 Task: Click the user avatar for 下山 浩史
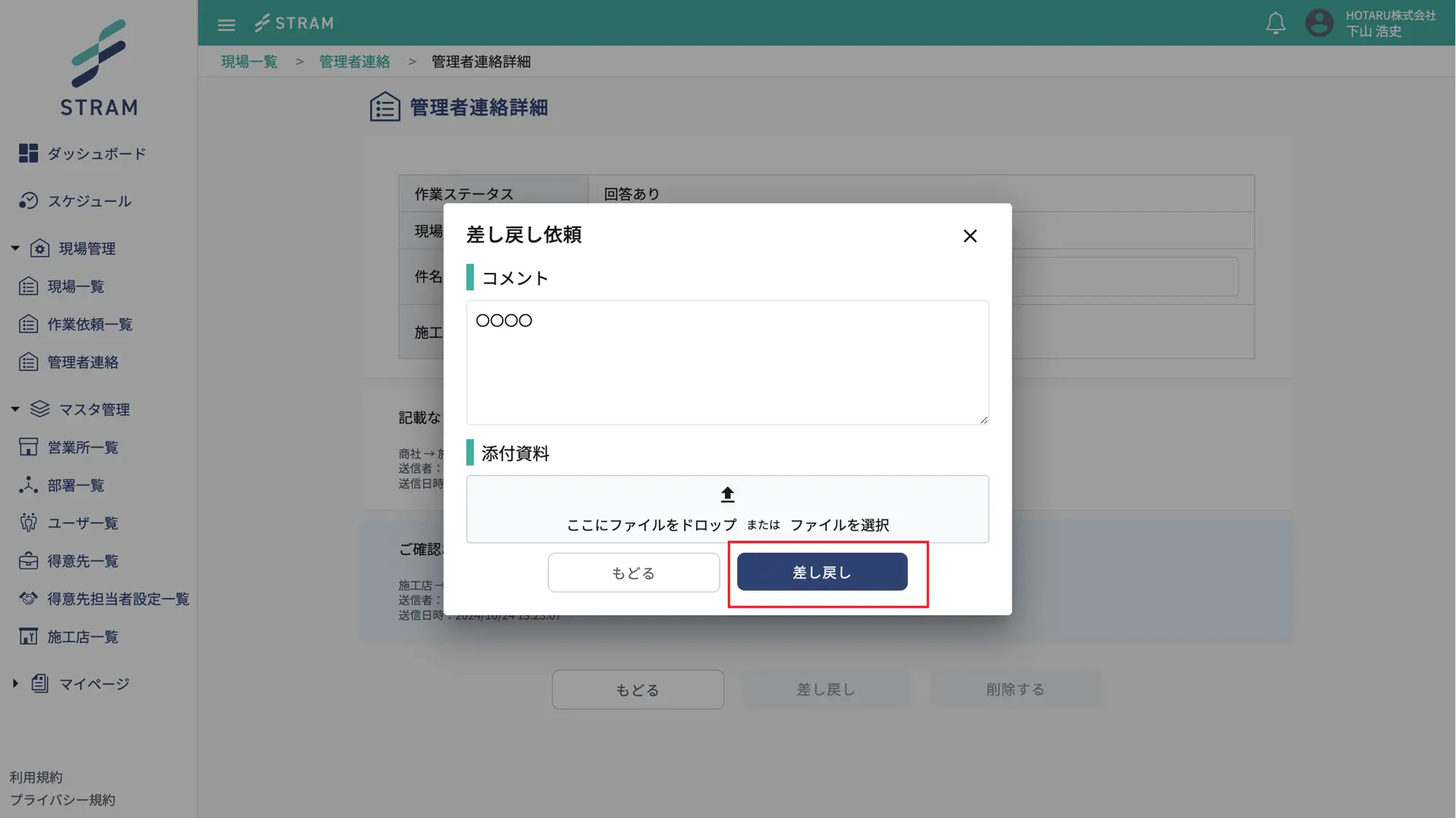1319,23
